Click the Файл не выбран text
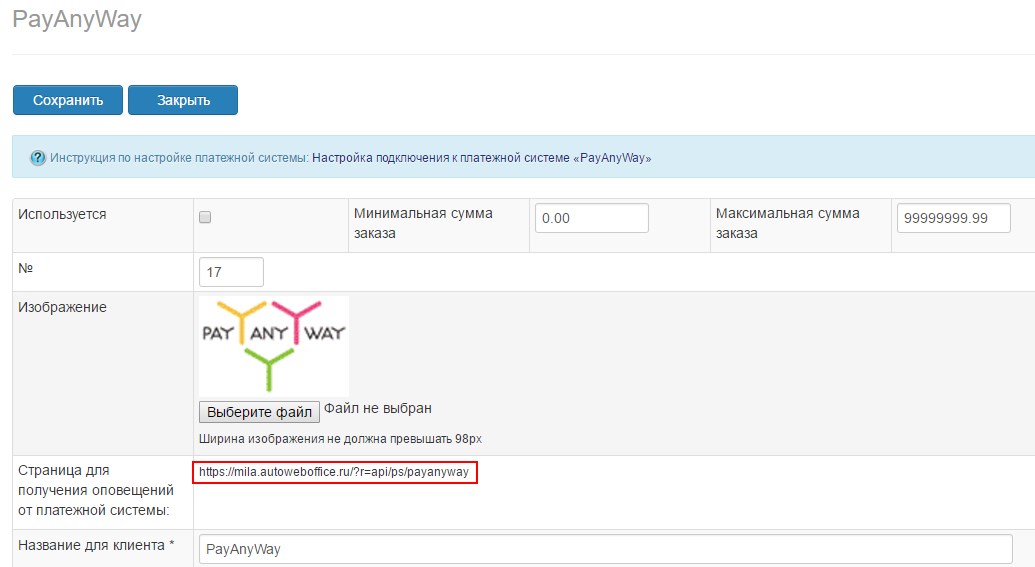The height and width of the screenshot is (567, 1035). pyautogui.click(x=378, y=408)
